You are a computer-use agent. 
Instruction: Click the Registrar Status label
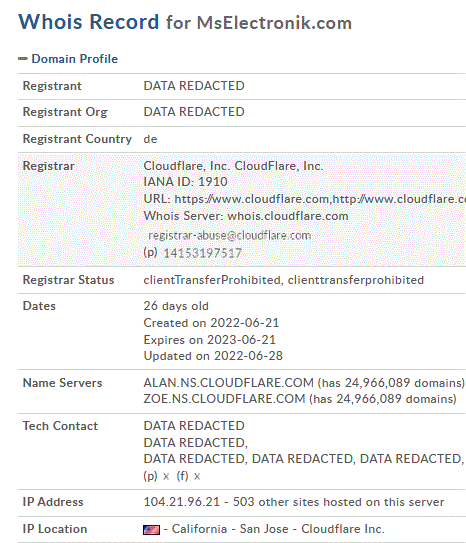(68, 280)
